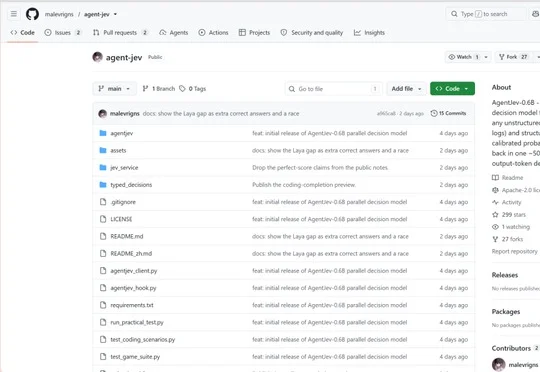Screen dimensions: 540x372
Task: Open the Releases heading link
Action: (x=505, y=275)
